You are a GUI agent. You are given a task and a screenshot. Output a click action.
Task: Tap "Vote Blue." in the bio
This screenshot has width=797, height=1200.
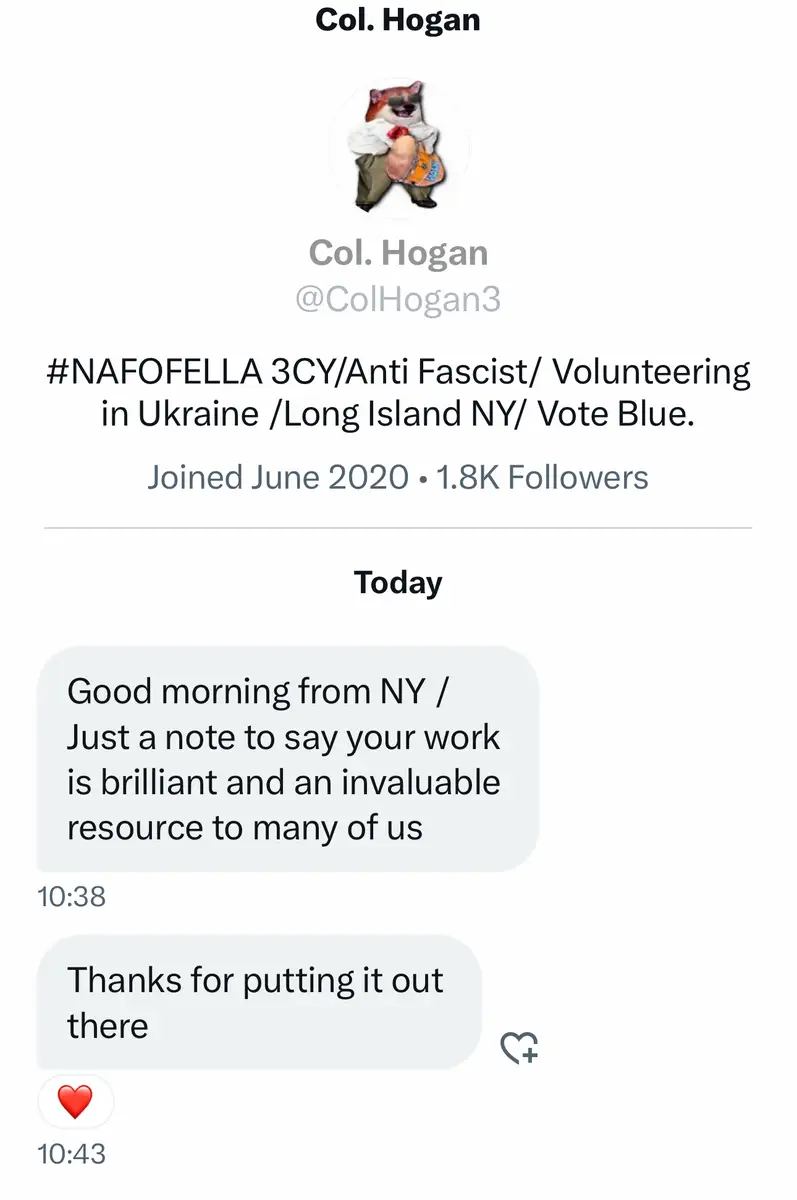(x=616, y=415)
